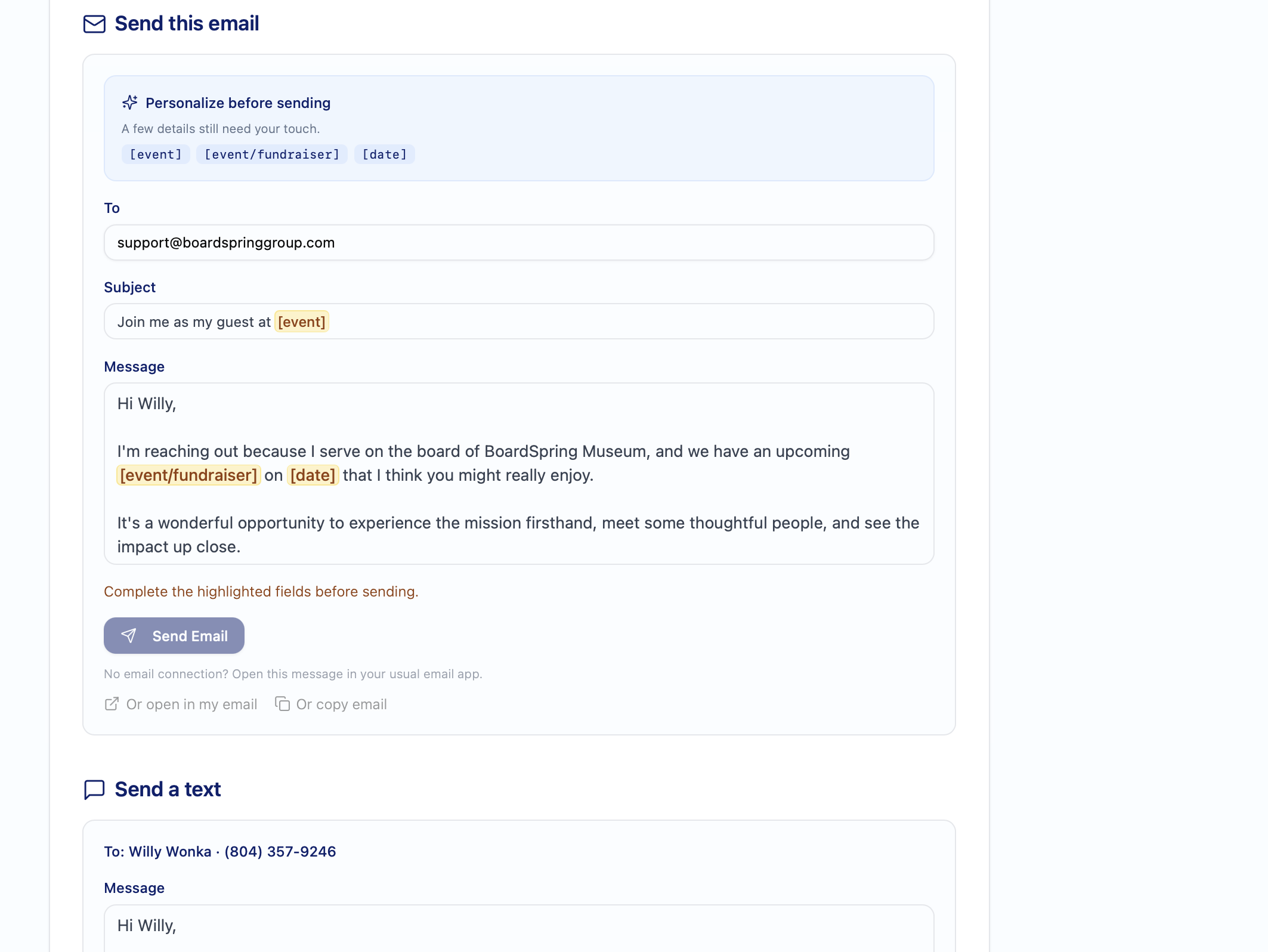Open message via Or open in my email
The width and height of the screenshot is (1268, 952).
181,704
